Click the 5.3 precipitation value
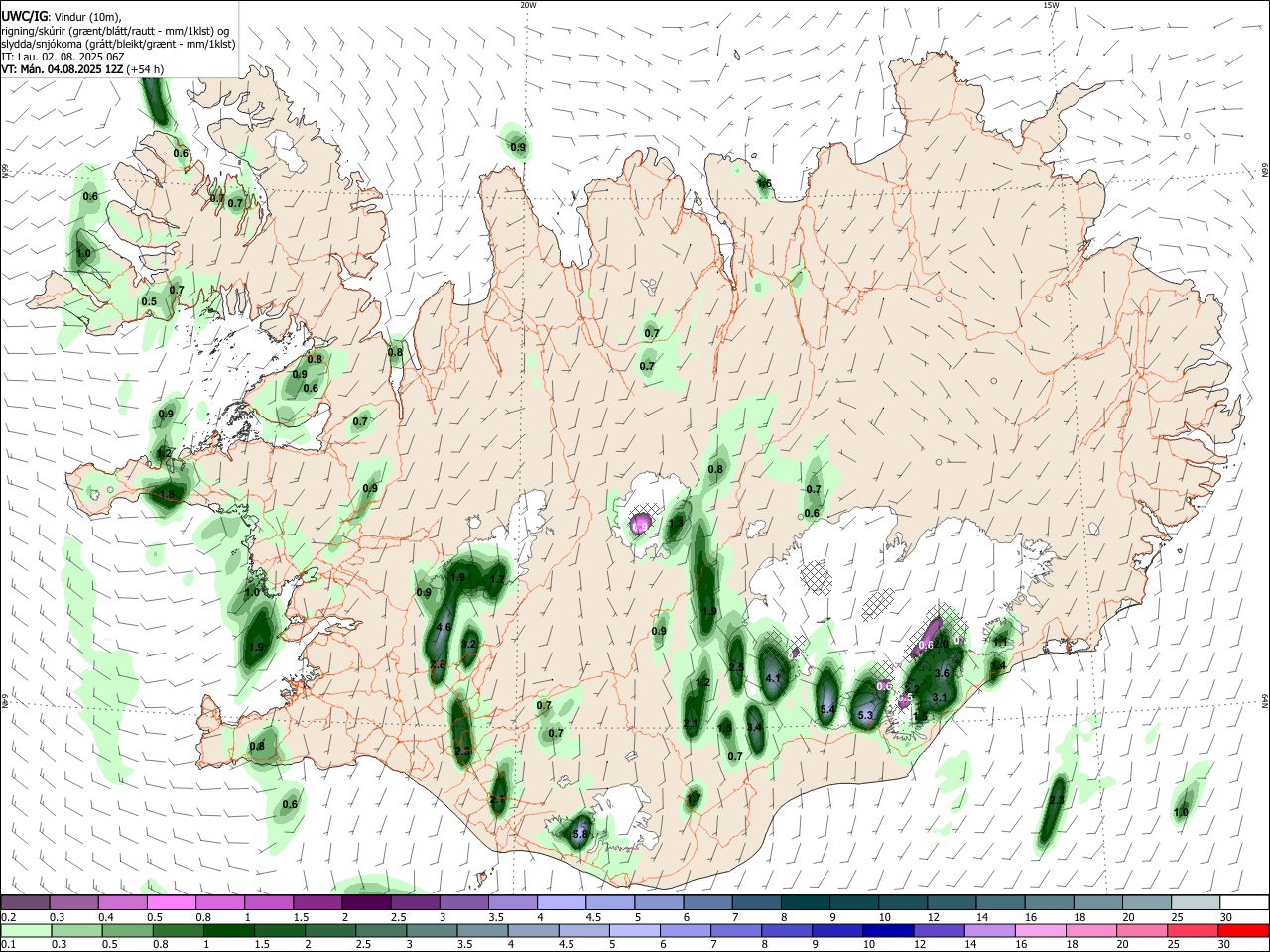The width and height of the screenshot is (1270, 952). point(864,715)
